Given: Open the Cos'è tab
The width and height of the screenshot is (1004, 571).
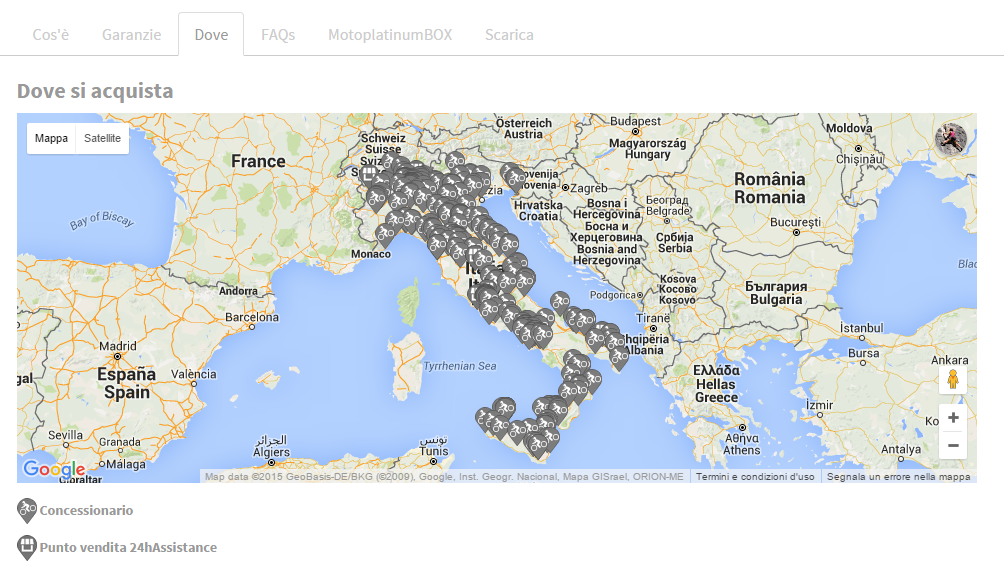Looking at the screenshot, I should 50,34.
